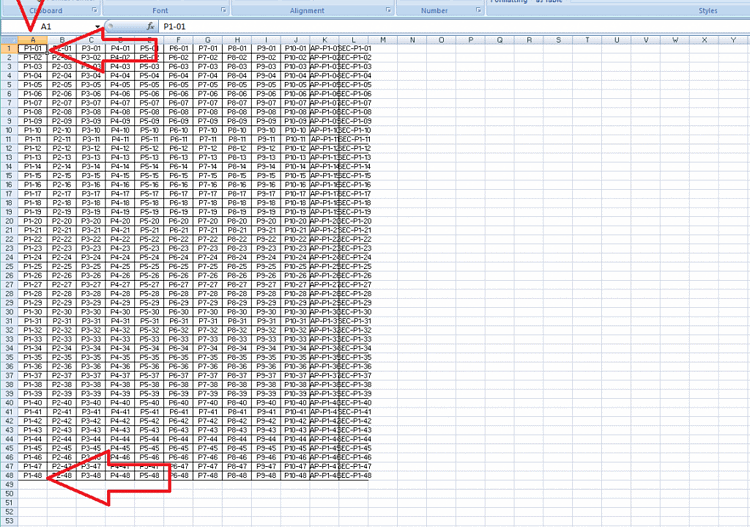Image resolution: width=750 pixels, height=527 pixels.
Task: Select column T header
Action: point(587,40)
